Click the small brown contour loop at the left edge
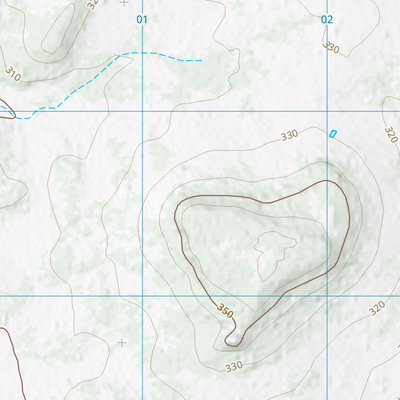 coord(7,108)
